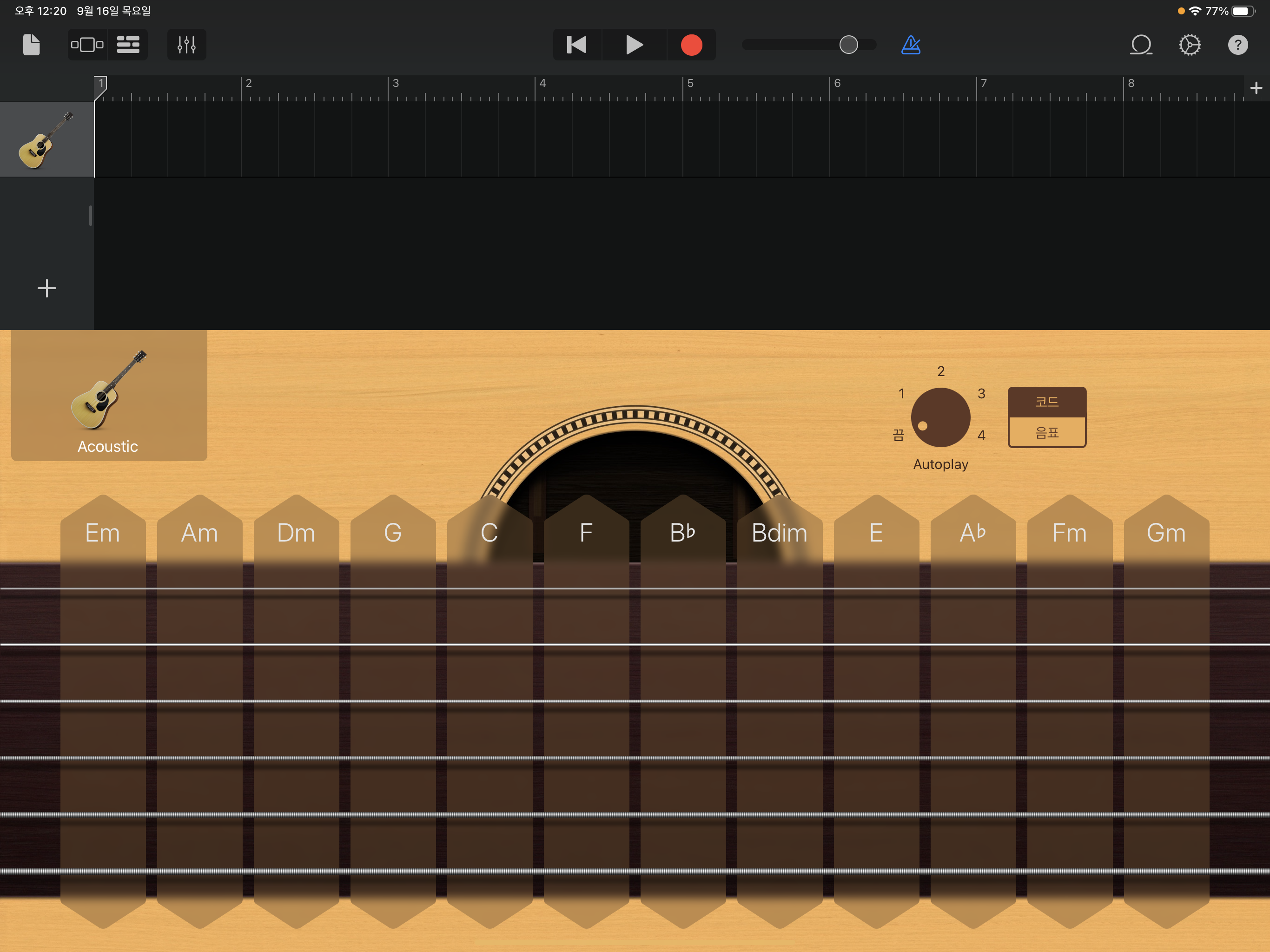This screenshot has height=952, width=1270.
Task: Go to beginning with rewind button
Action: [576, 45]
